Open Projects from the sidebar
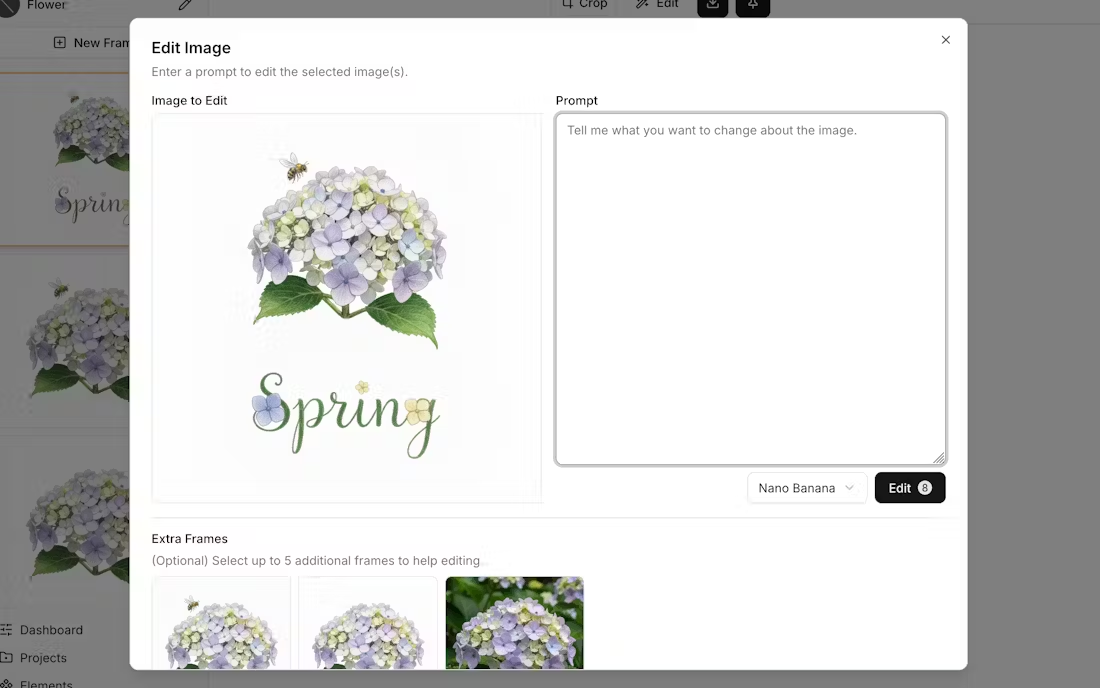1100x688 pixels. pos(44,658)
